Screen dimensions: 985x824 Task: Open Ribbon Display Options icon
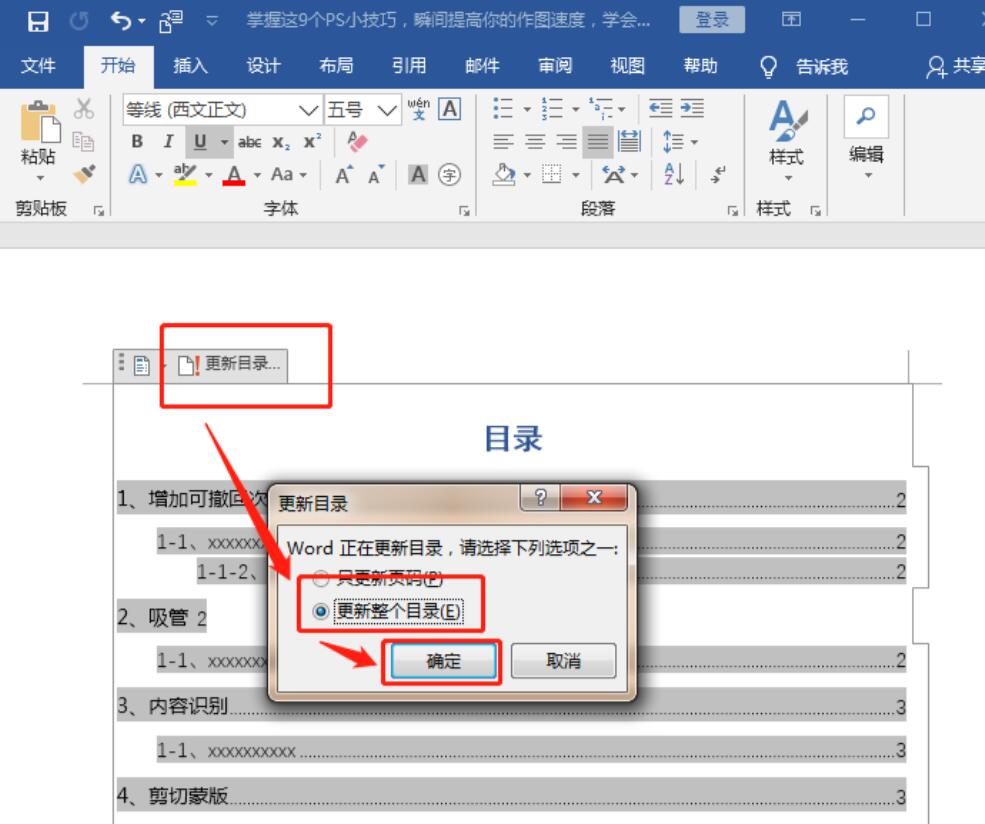tap(791, 19)
